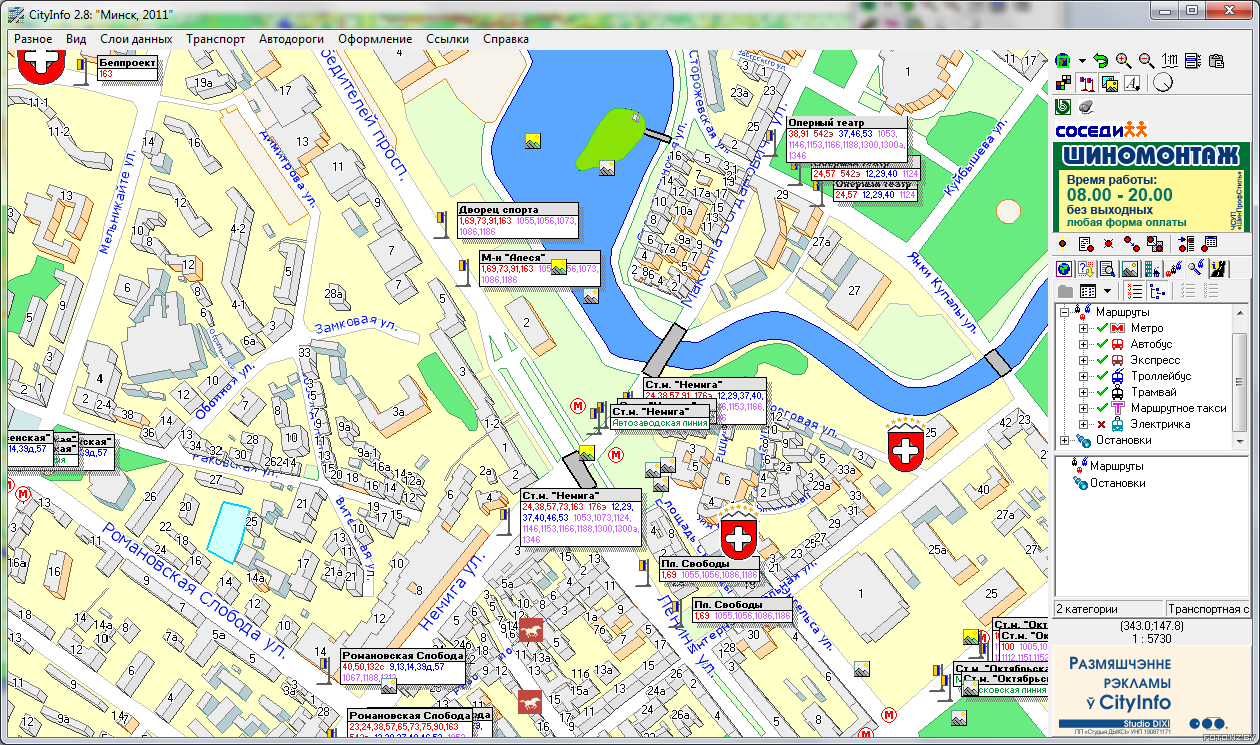Click the document with red point icon

pos(1086,243)
